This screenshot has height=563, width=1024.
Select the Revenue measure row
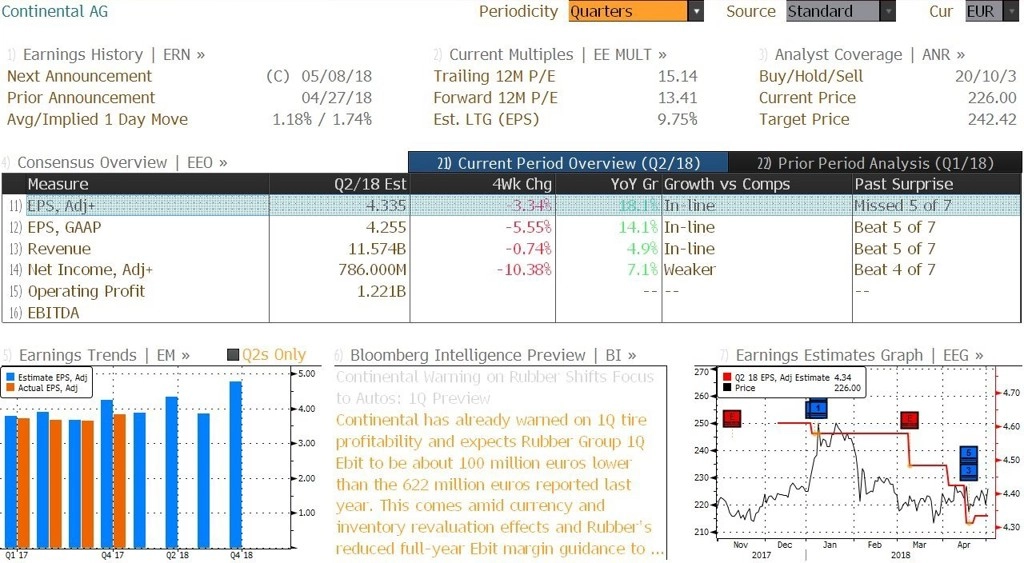tap(511, 249)
